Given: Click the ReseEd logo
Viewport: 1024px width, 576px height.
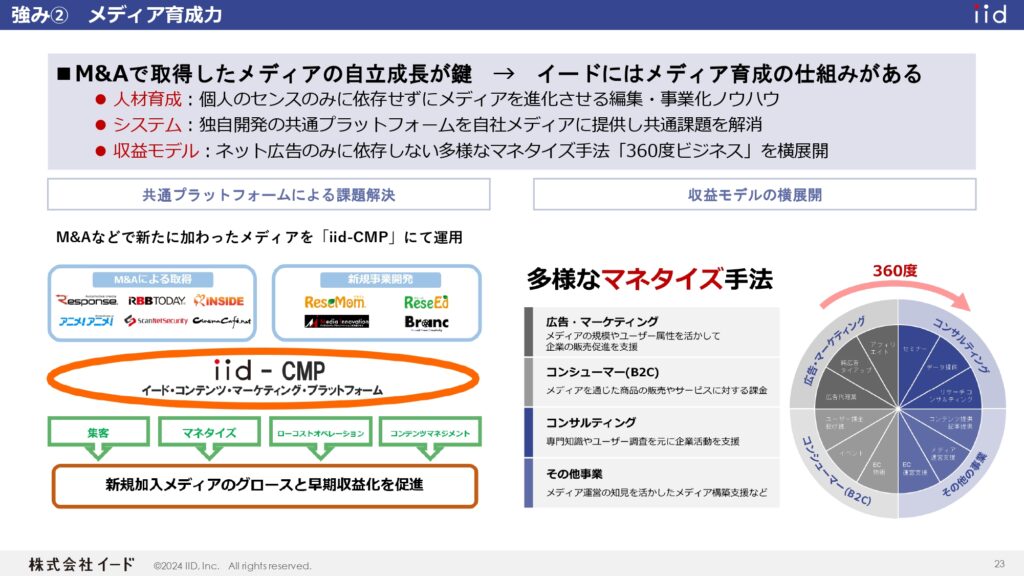Looking at the screenshot, I should (x=426, y=302).
